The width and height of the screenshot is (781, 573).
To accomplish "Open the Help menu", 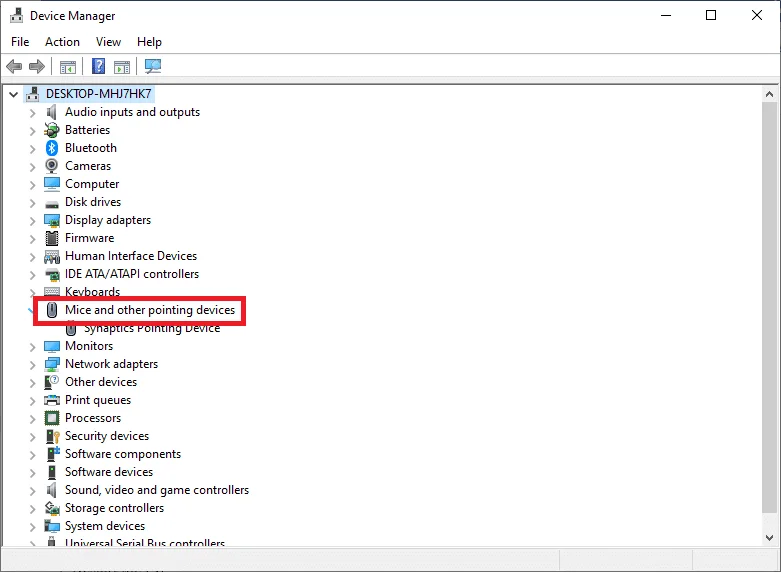I will (x=149, y=42).
